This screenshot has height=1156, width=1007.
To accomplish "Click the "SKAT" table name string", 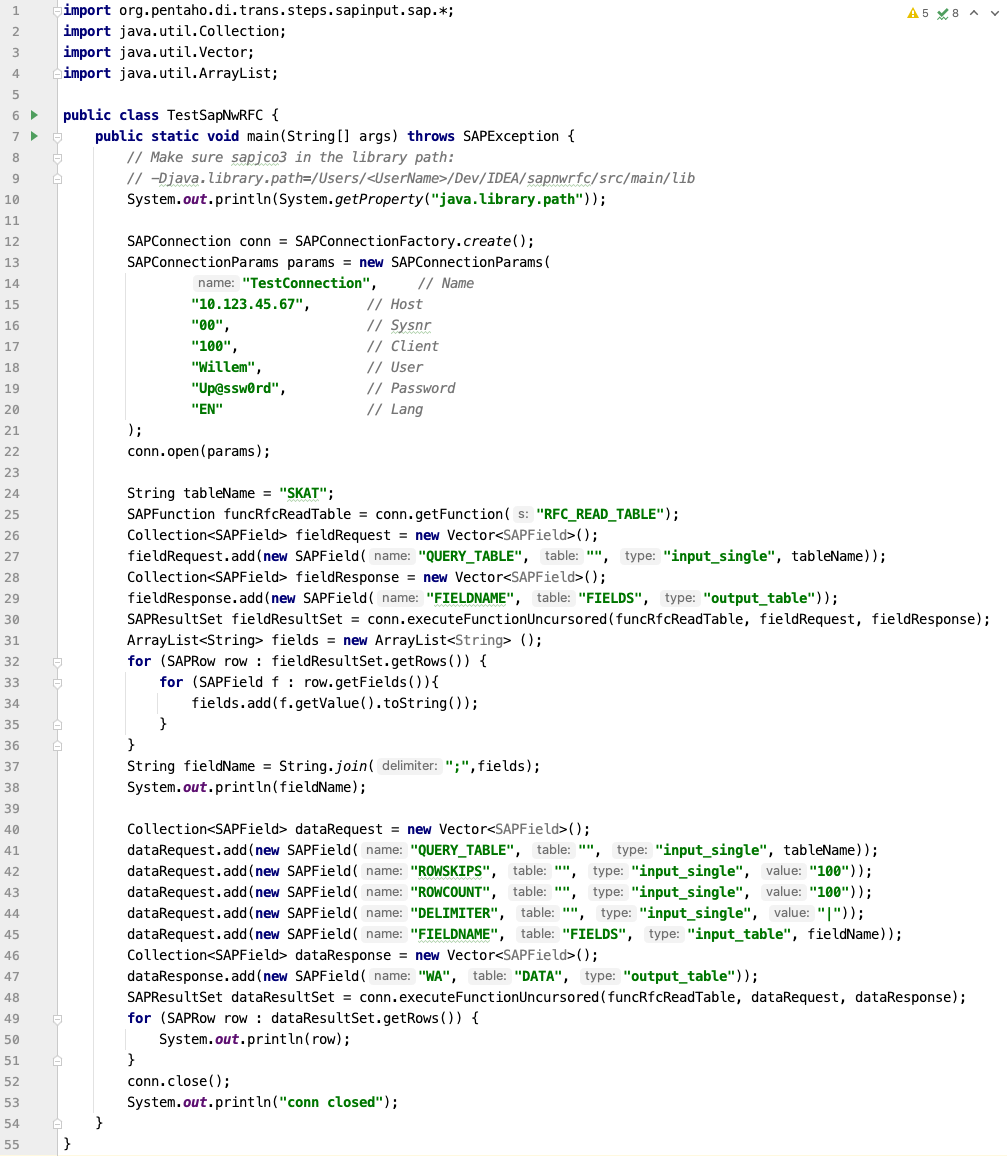I will tap(302, 493).
